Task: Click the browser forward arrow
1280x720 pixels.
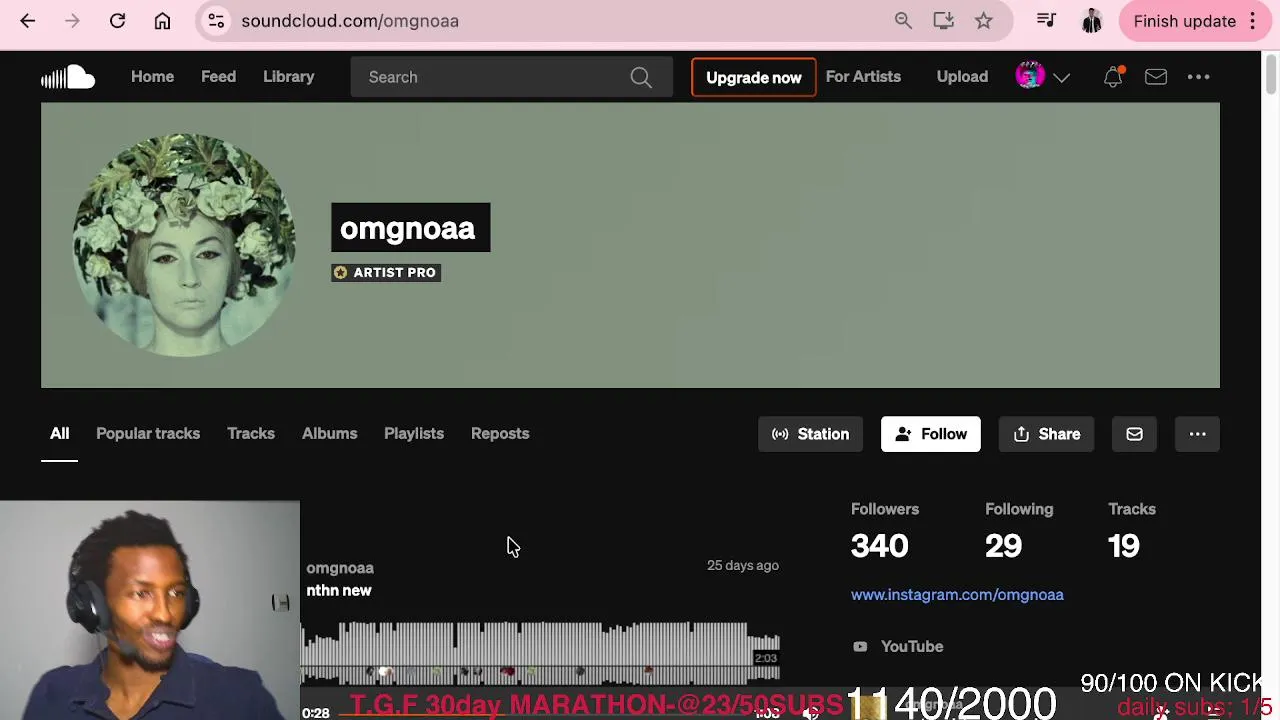Action: click(x=72, y=21)
